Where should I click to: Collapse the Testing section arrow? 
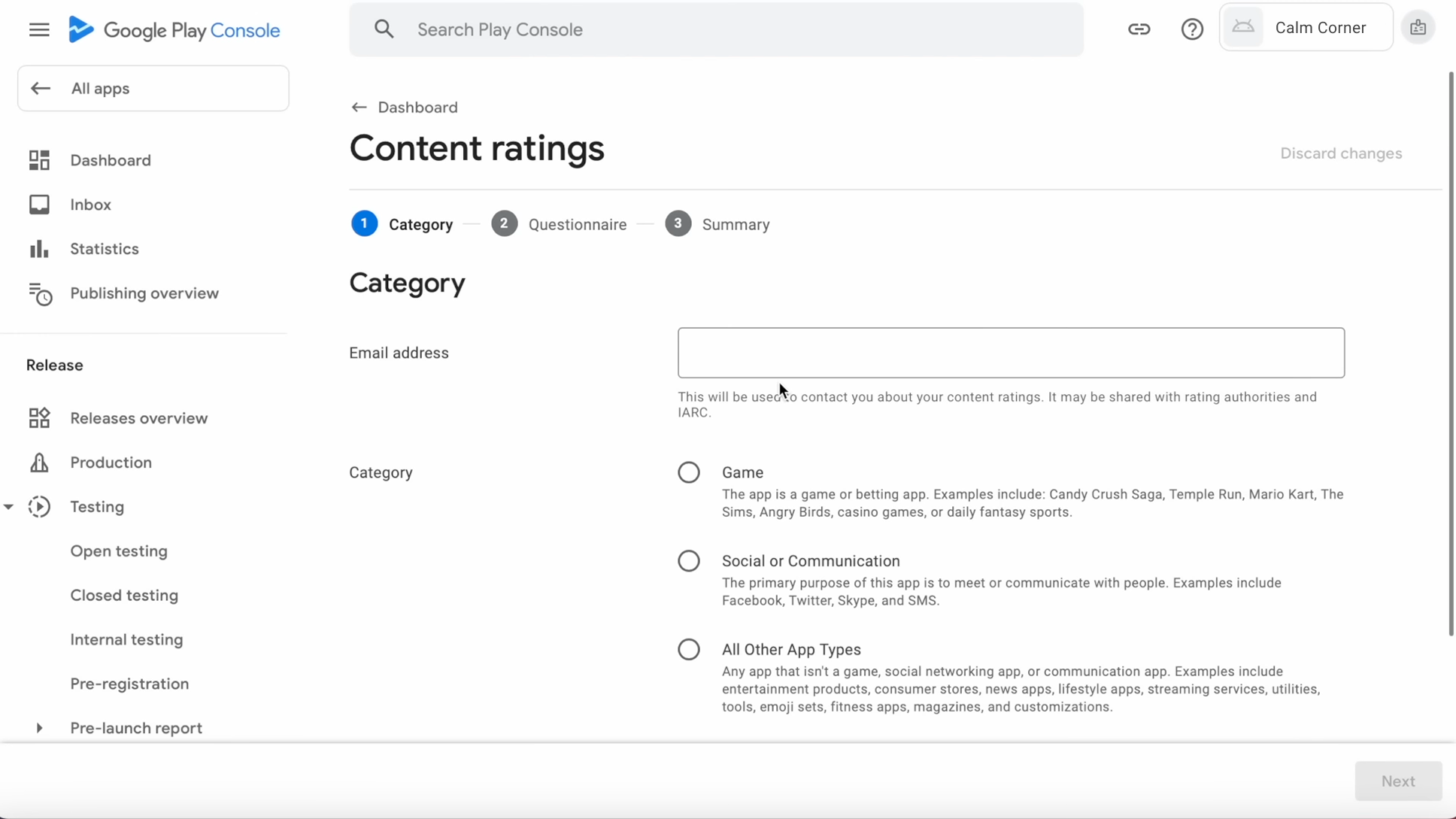click(9, 507)
